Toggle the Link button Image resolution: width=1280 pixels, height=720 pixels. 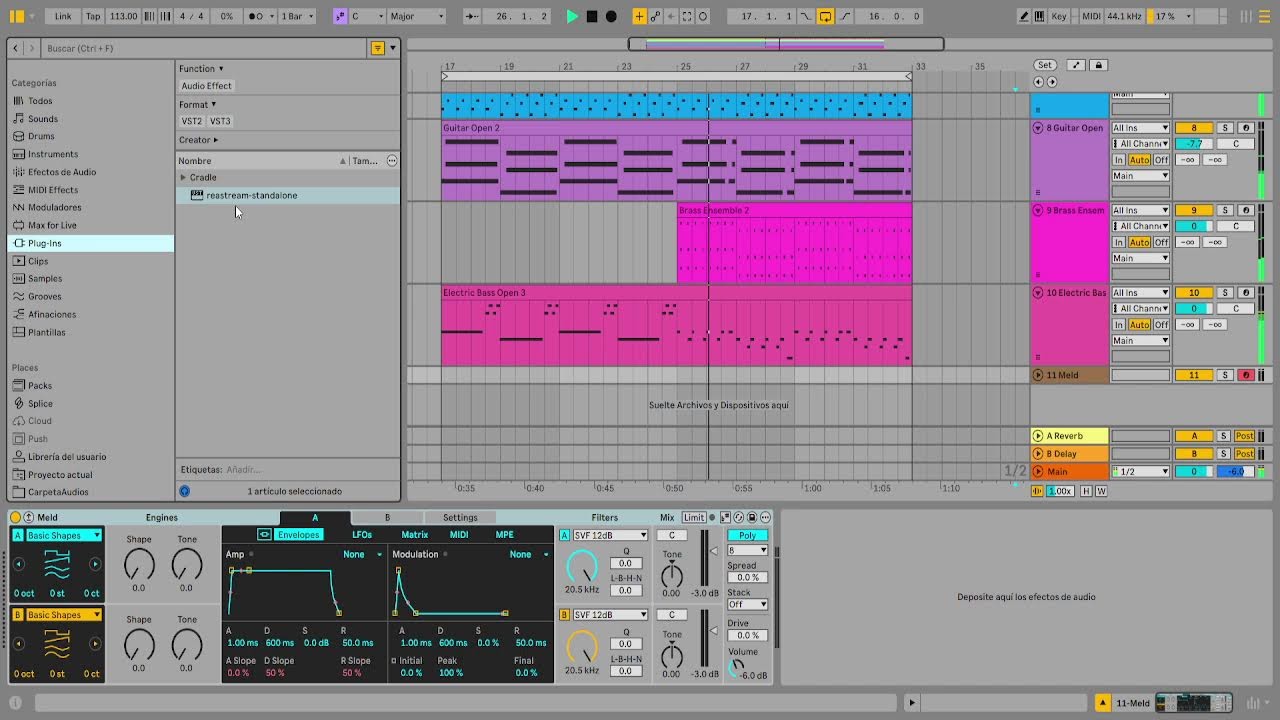[63, 16]
